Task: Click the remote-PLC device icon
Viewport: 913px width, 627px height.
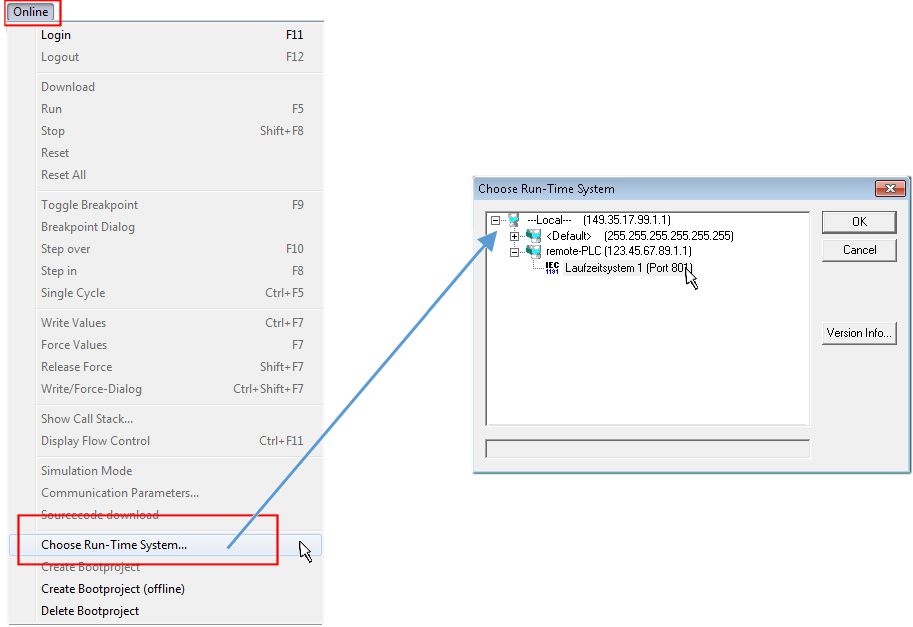Action: (x=534, y=251)
